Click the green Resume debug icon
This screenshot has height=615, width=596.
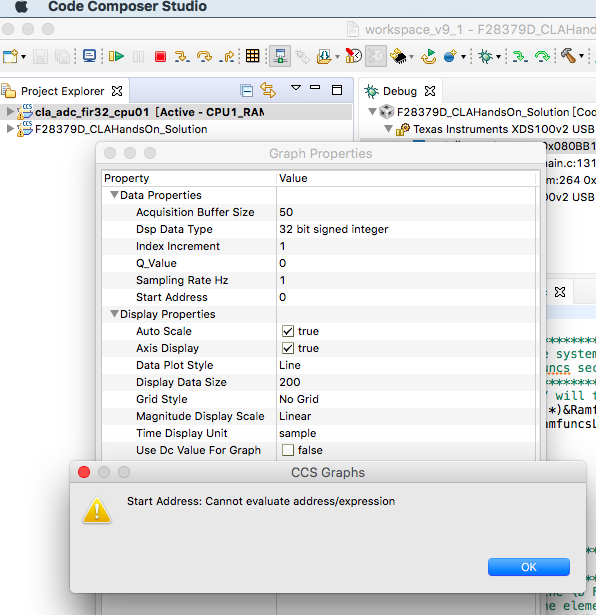click(x=116, y=56)
